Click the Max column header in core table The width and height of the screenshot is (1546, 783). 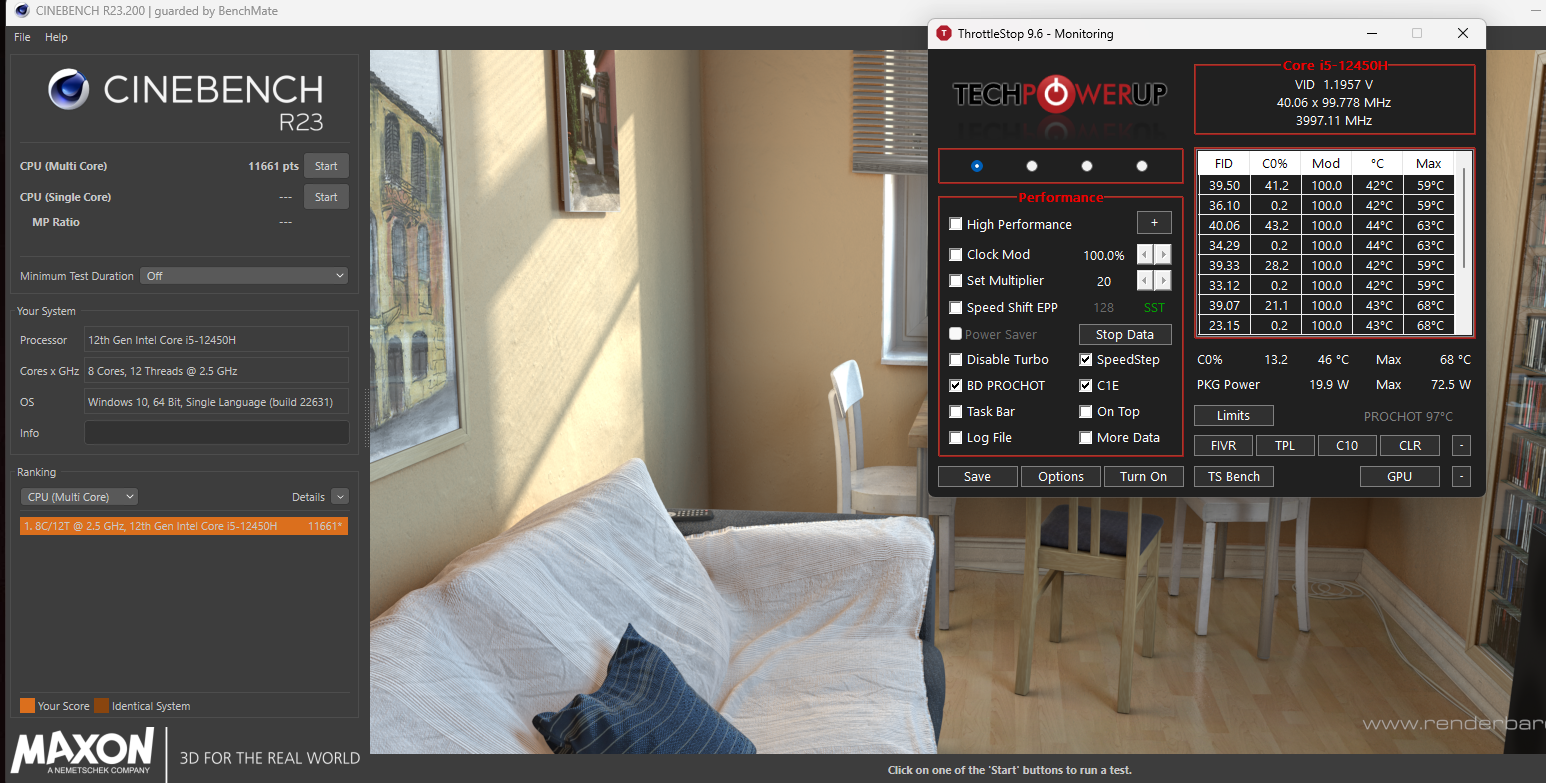1429,163
